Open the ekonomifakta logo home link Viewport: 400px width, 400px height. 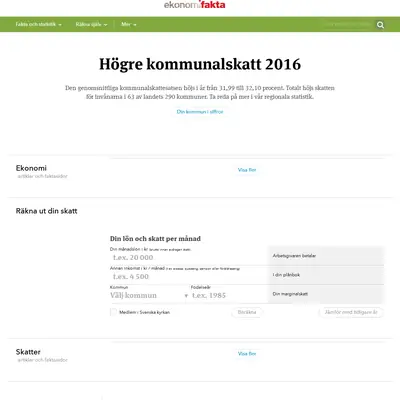point(195,5)
